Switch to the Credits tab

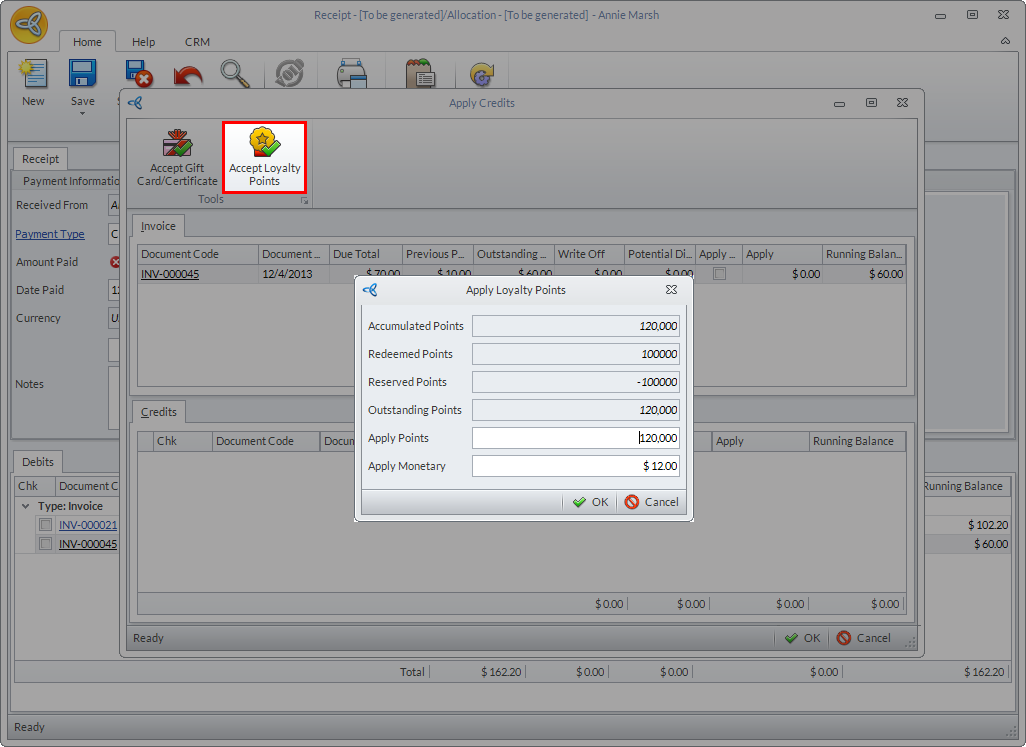[x=159, y=412]
